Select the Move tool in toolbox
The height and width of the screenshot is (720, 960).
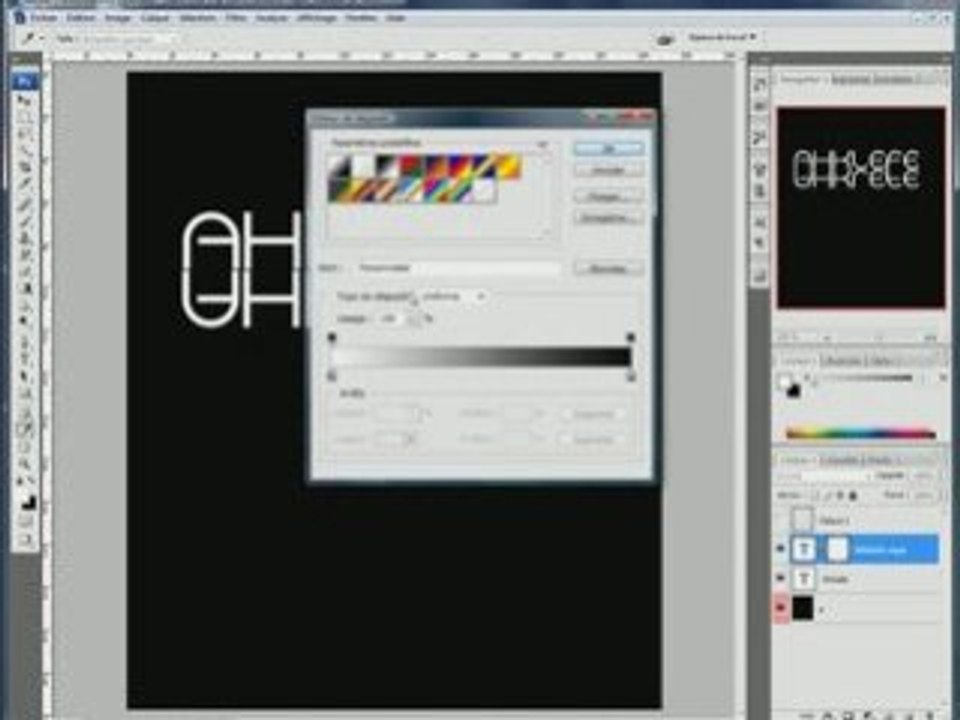pos(26,100)
